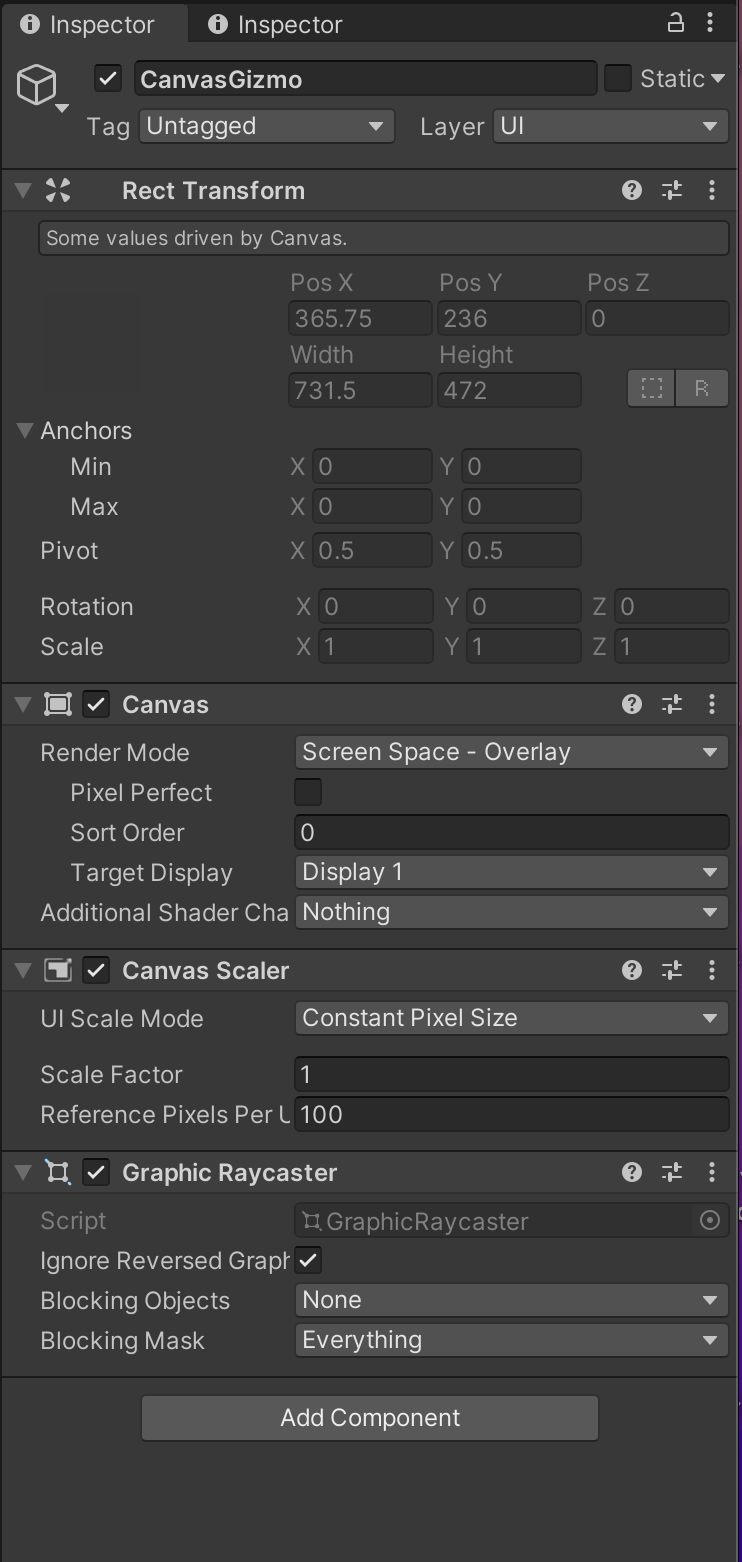Collapse the Anchors section

(24, 430)
